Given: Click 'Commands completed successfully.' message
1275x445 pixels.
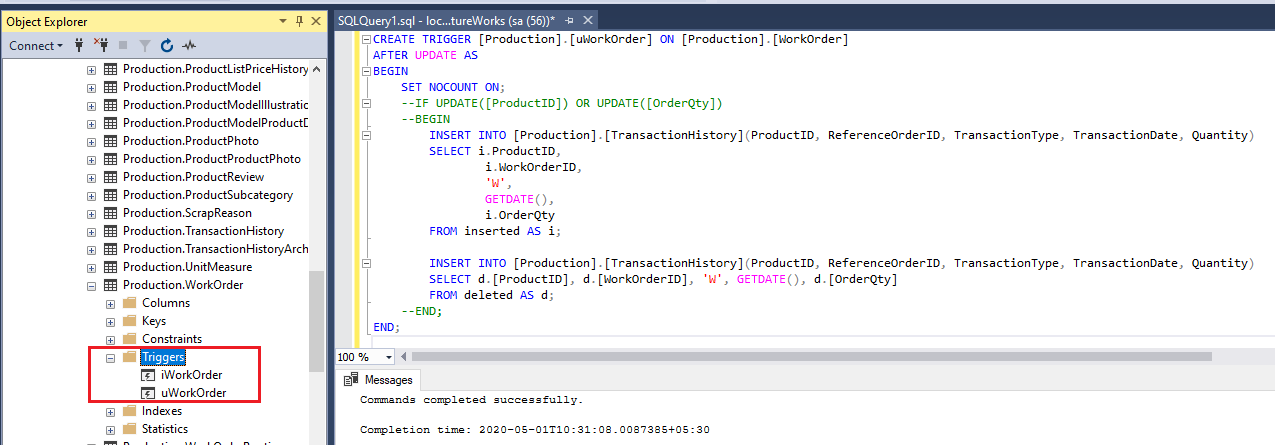Looking at the screenshot, I should tap(471, 399).
